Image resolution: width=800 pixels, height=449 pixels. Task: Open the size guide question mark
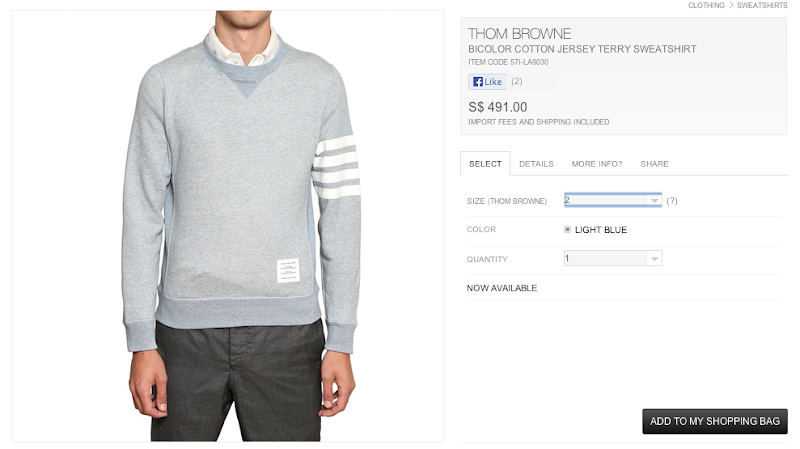coord(672,201)
